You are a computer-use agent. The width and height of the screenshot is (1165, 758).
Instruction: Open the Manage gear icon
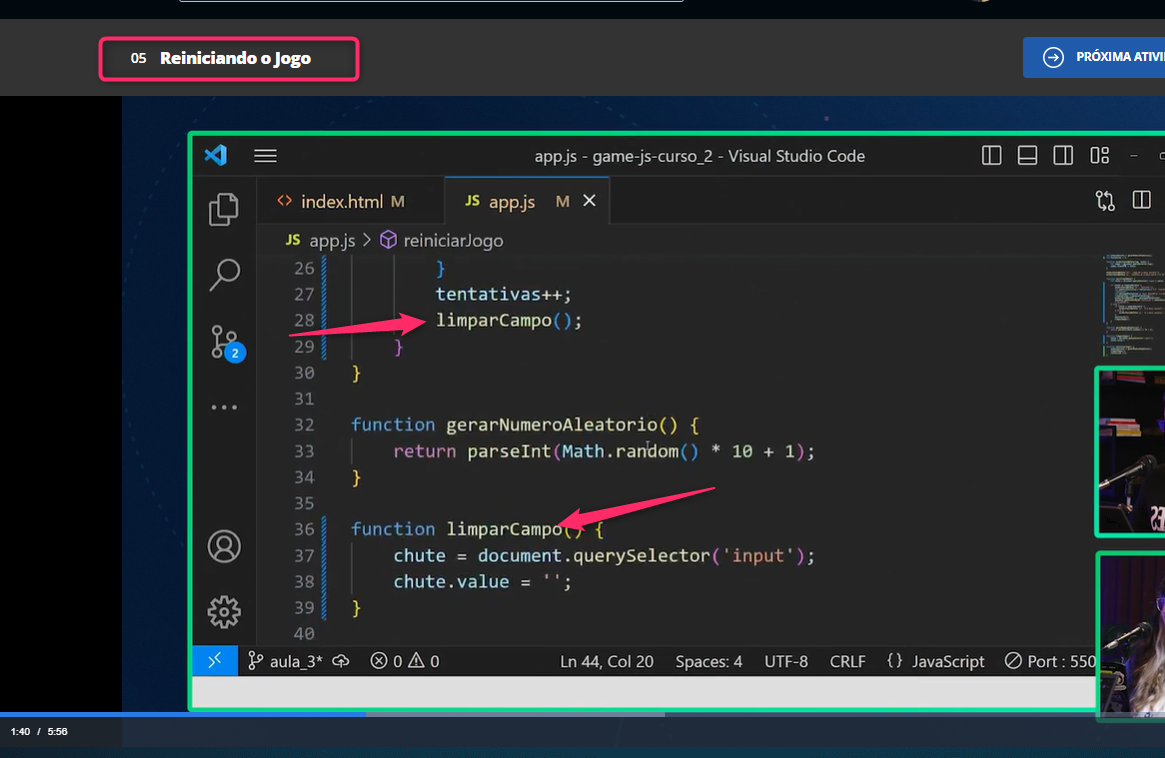[224, 611]
